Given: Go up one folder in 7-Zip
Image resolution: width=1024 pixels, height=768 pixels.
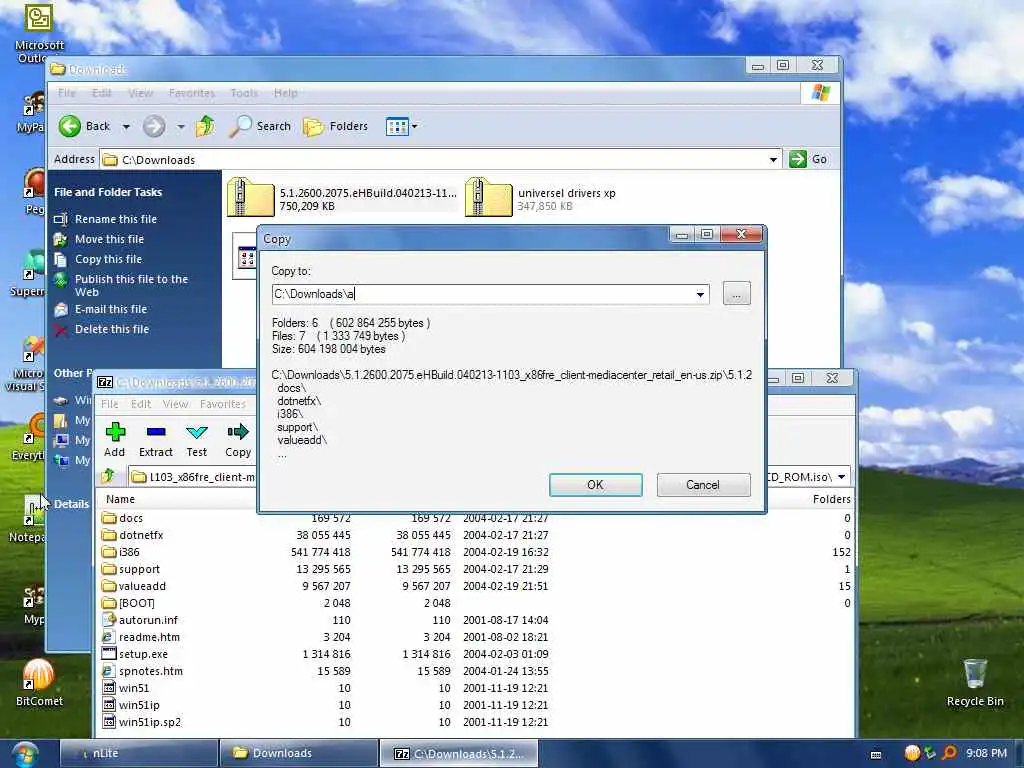Looking at the screenshot, I should pyautogui.click(x=109, y=477).
